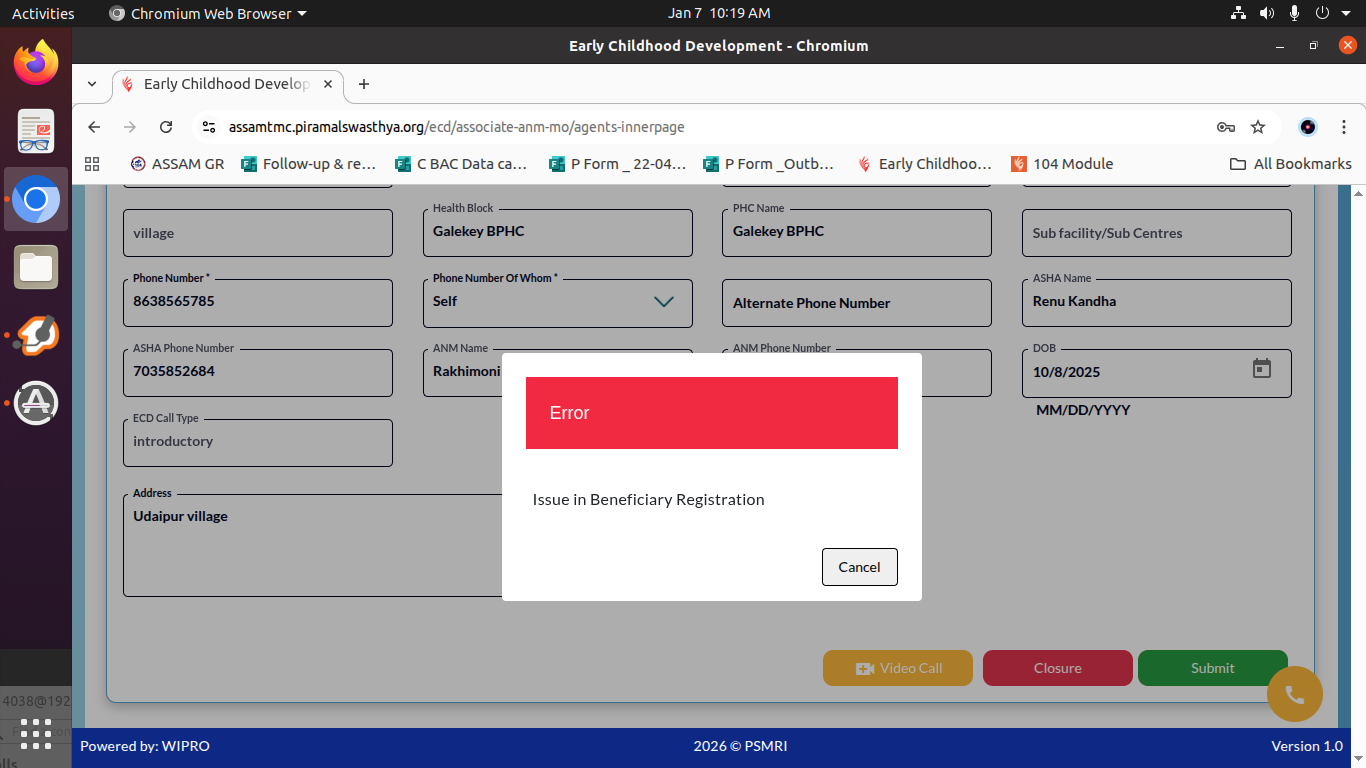Image resolution: width=1366 pixels, height=768 pixels.
Task: Open the saved passwords key icon
Action: (x=1225, y=127)
